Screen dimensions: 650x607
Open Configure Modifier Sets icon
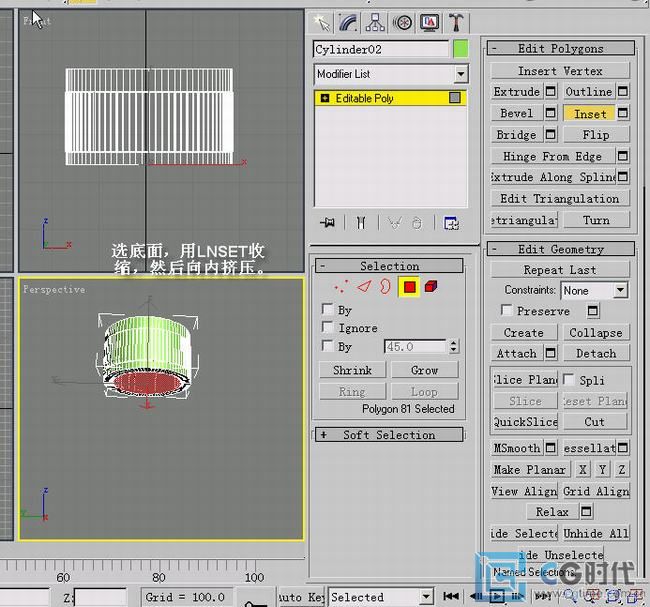(451, 223)
